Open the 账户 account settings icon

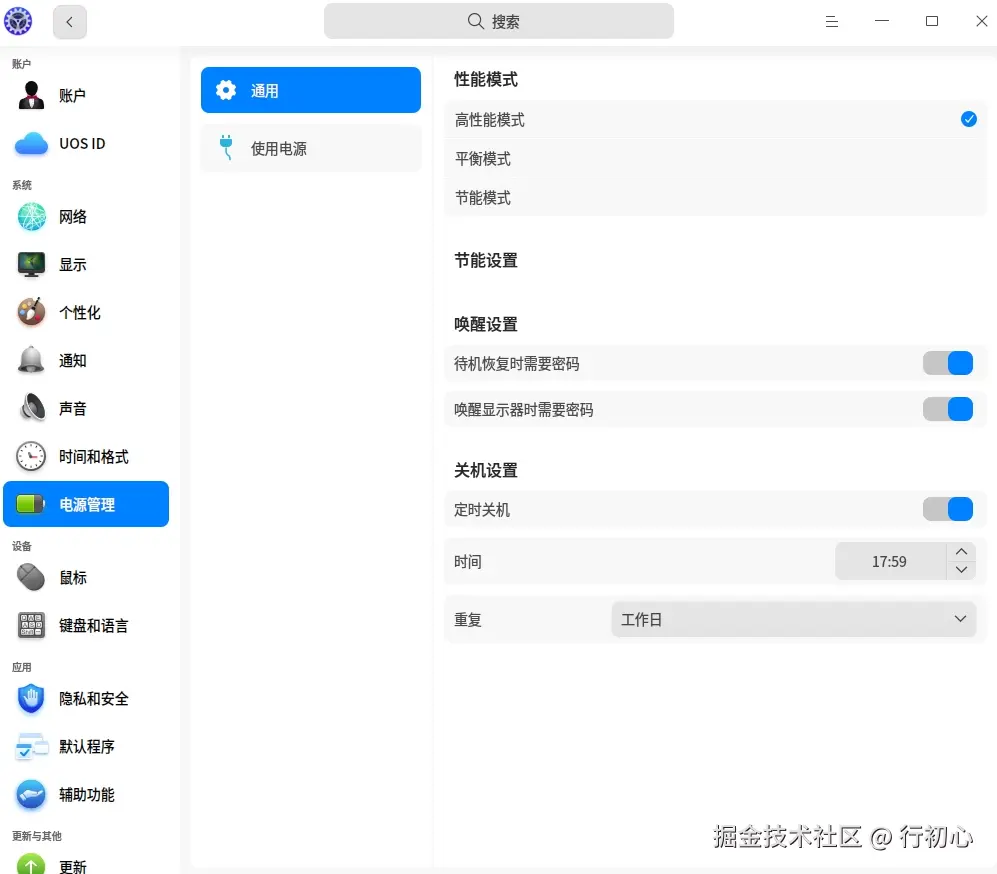click(31, 95)
